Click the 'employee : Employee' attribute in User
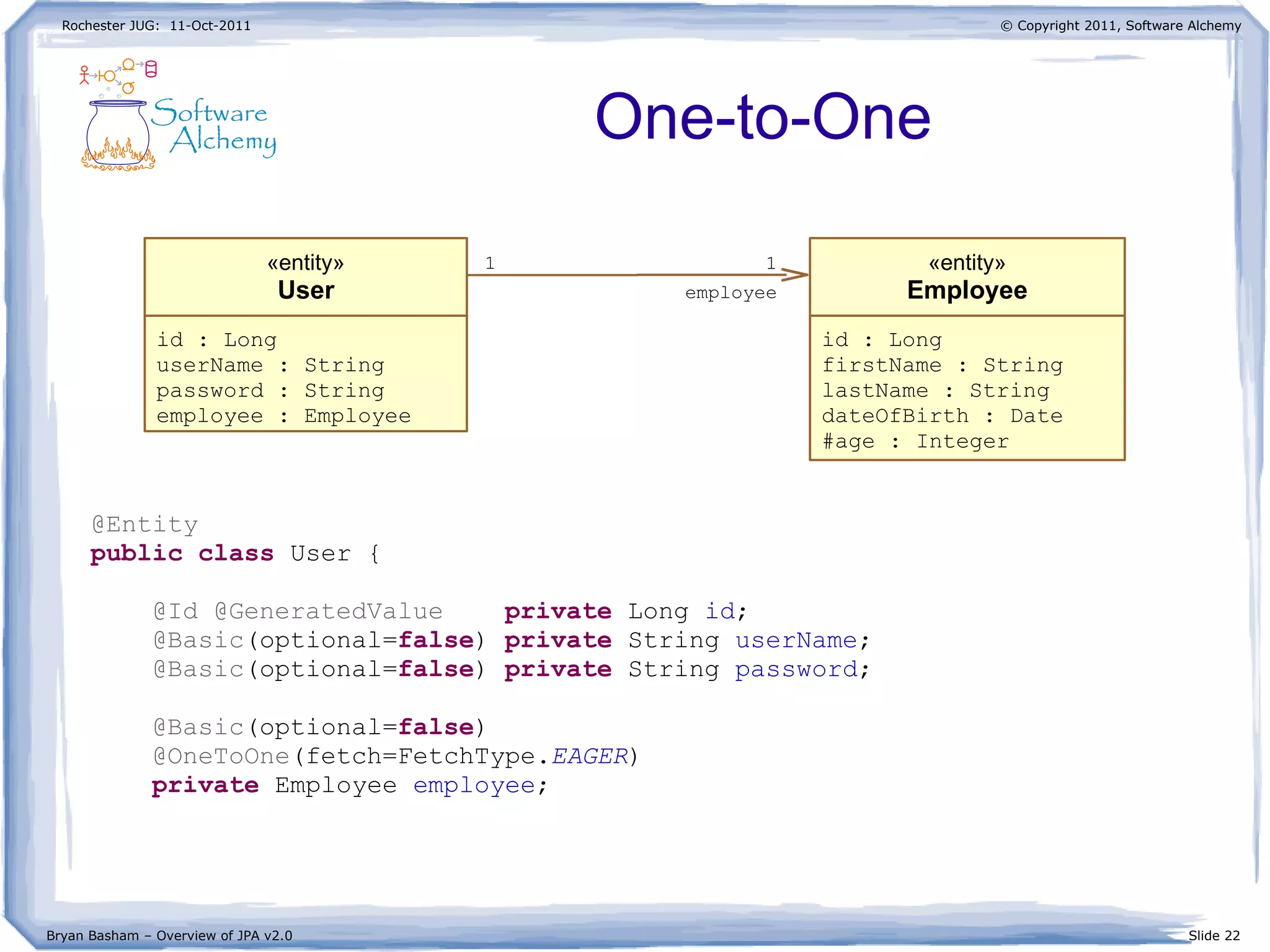This screenshot has width=1270, height=952. (x=283, y=416)
